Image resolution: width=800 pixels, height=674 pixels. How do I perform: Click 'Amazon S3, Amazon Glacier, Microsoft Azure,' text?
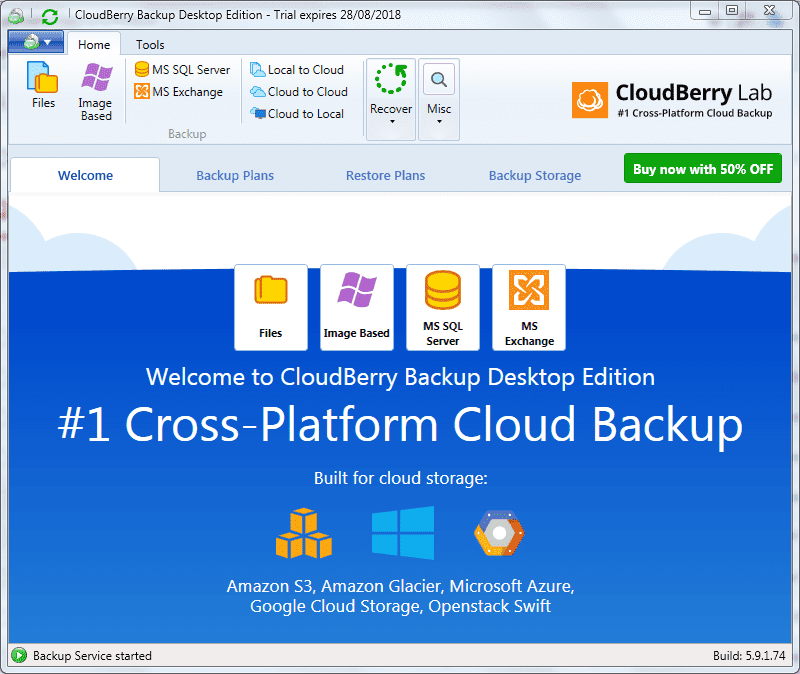point(401,586)
